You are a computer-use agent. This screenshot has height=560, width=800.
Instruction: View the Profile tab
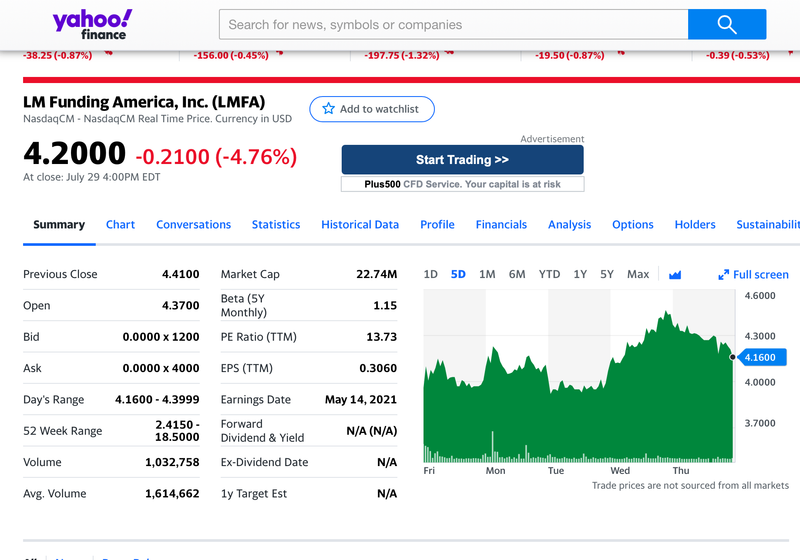(x=437, y=224)
